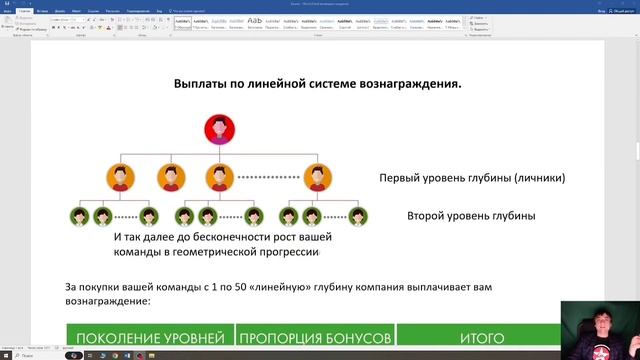Screen dimensions: 640x360
Task: Toggle Bold formatting
Action: click(53, 27)
